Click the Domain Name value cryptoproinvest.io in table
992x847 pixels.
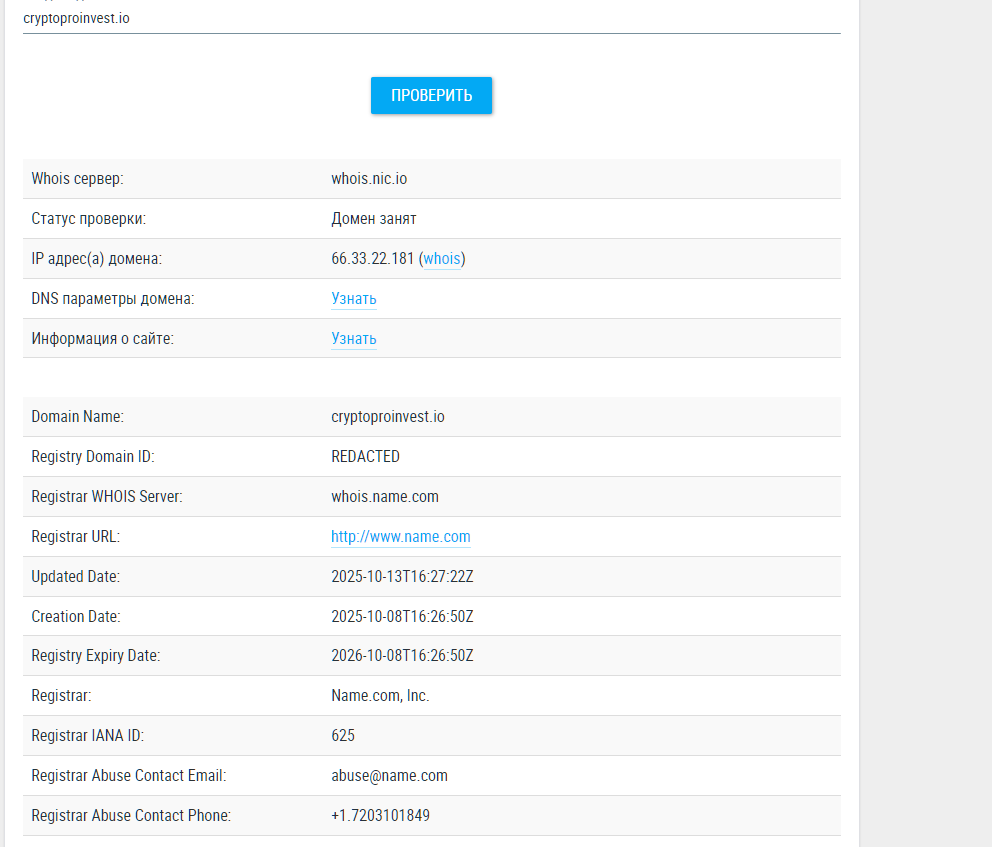tap(387, 417)
